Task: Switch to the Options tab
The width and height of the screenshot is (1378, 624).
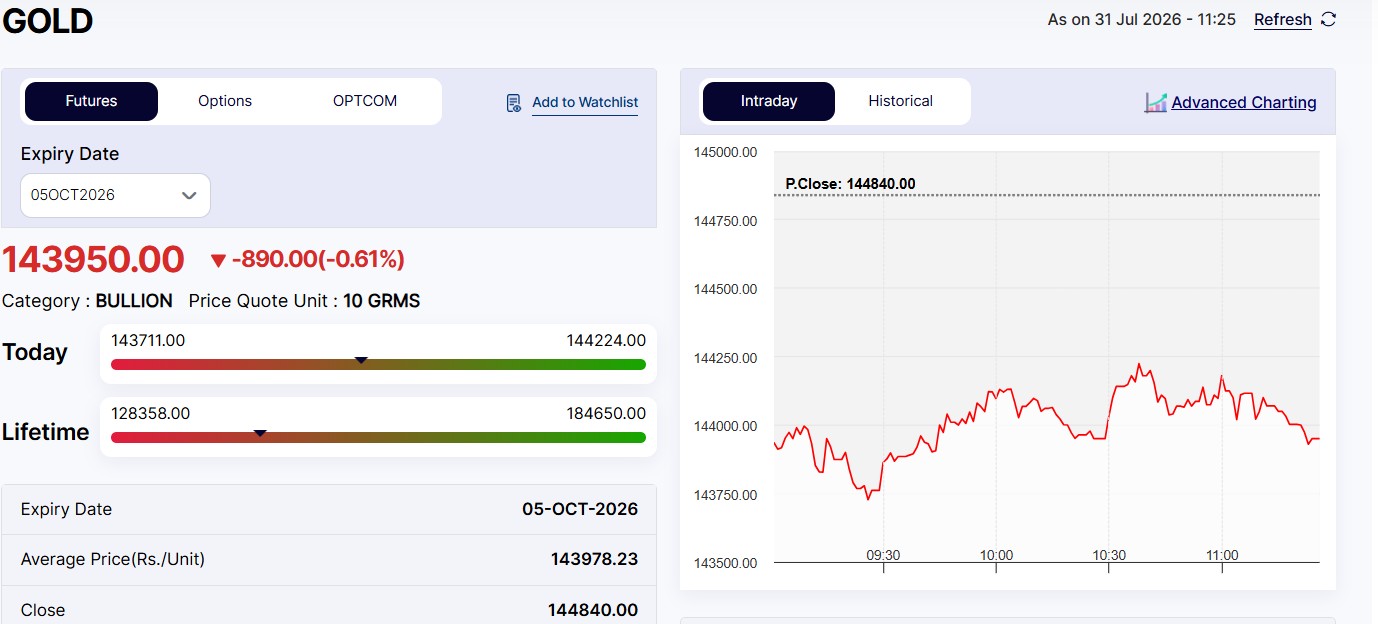Action: [225, 101]
